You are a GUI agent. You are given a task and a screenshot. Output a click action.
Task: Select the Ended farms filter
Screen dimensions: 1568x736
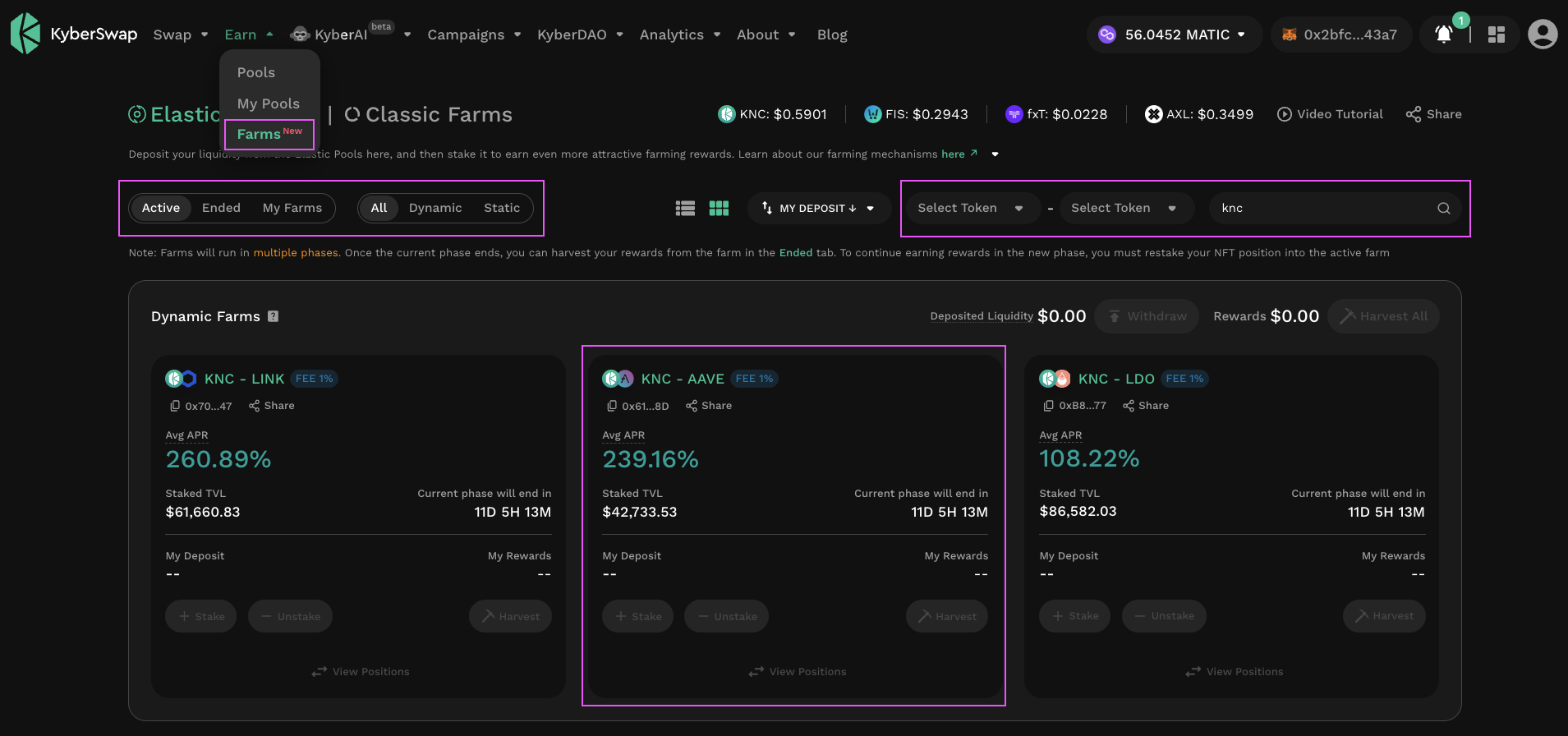tap(221, 208)
